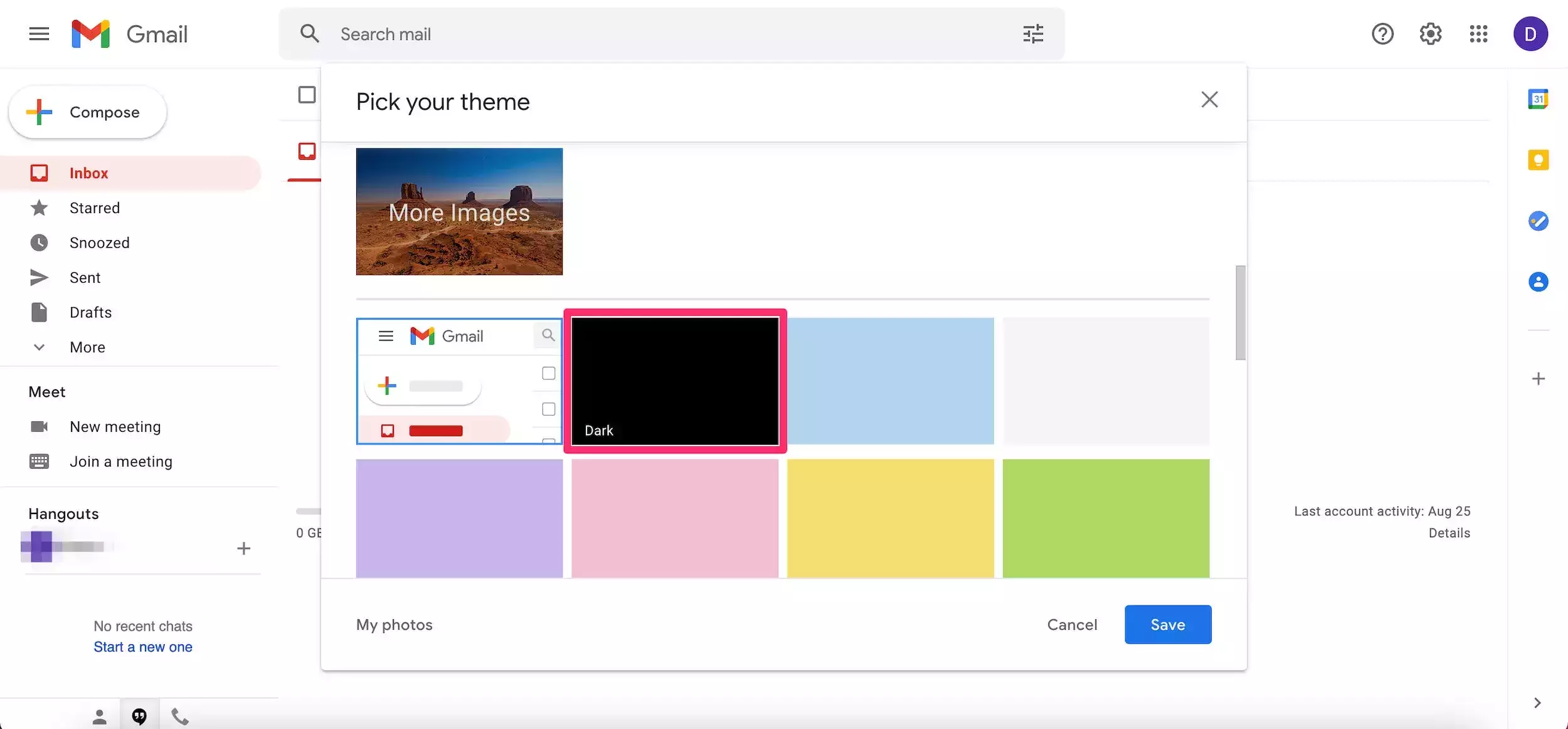
Task: Open the Starred folder
Action: click(x=94, y=208)
